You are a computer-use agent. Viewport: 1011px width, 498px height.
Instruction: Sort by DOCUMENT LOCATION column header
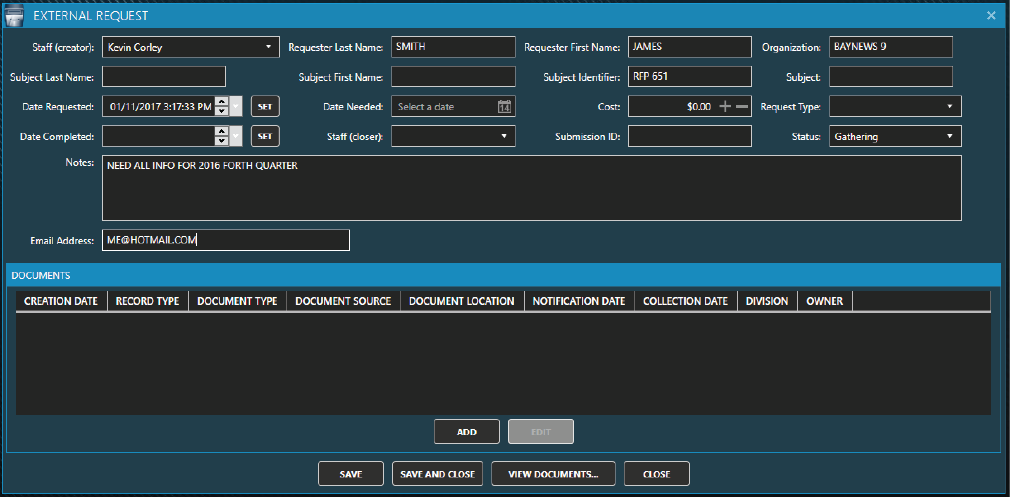pos(462,301)
